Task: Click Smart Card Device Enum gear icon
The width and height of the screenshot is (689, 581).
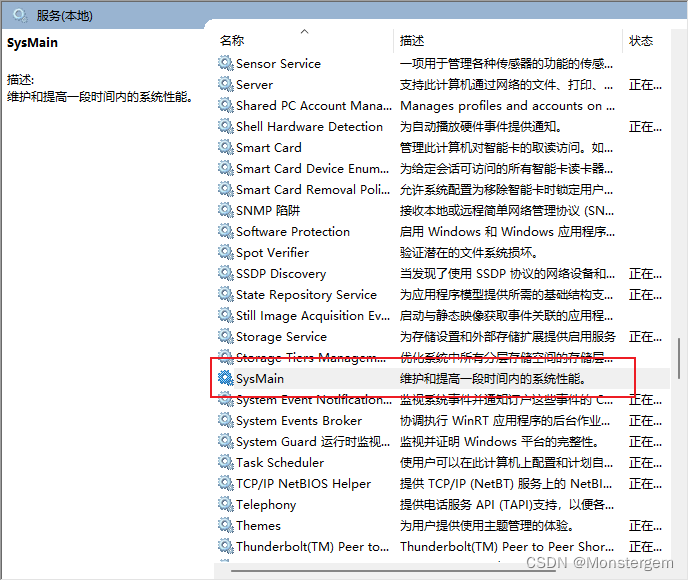Action: (x=225, y=168)
